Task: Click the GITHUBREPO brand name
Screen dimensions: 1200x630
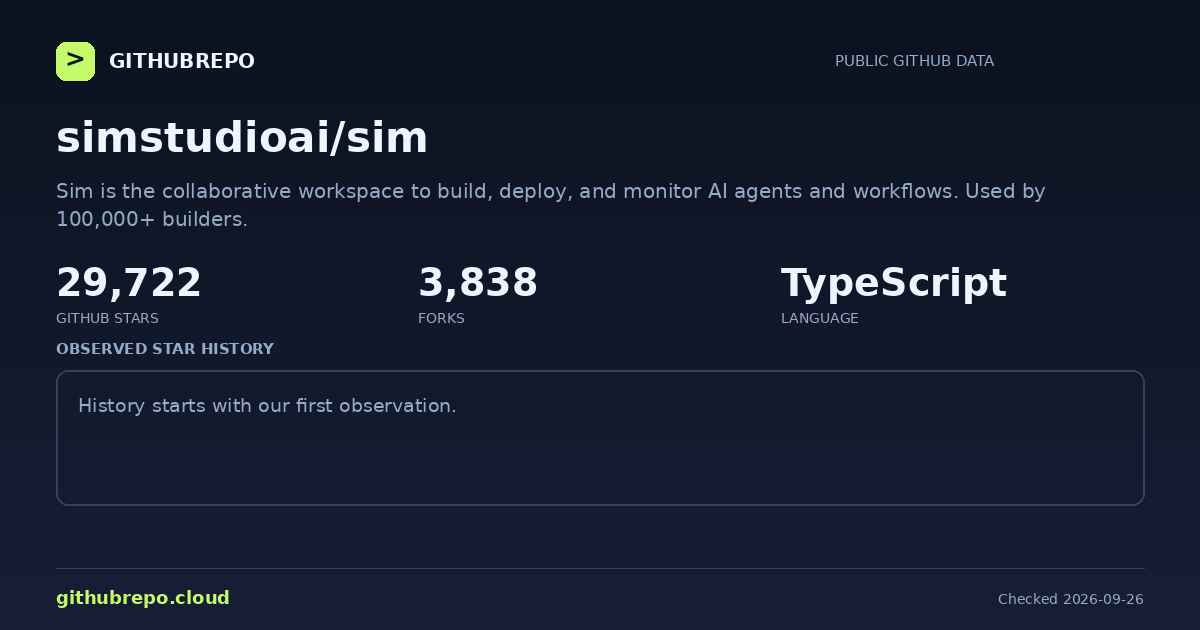Action: pyautogui.click(x=182, y=61)
